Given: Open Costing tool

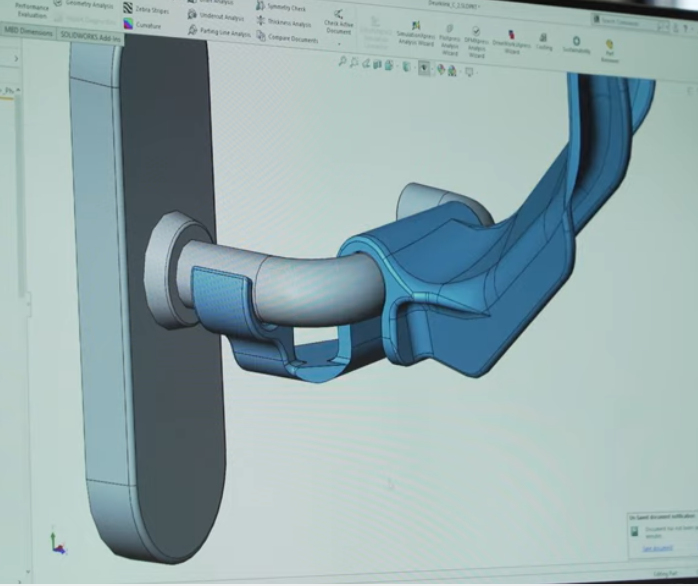Looking at the screenshot, I should (x=544, y=42).
